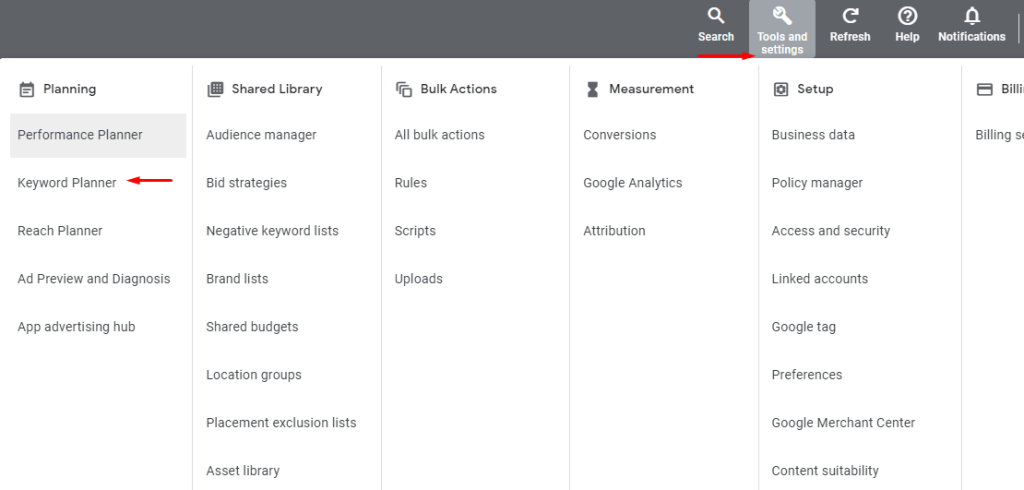The image size is (1024, 490).
Task: Open Linked accounts in Setup
Action: 820,279
